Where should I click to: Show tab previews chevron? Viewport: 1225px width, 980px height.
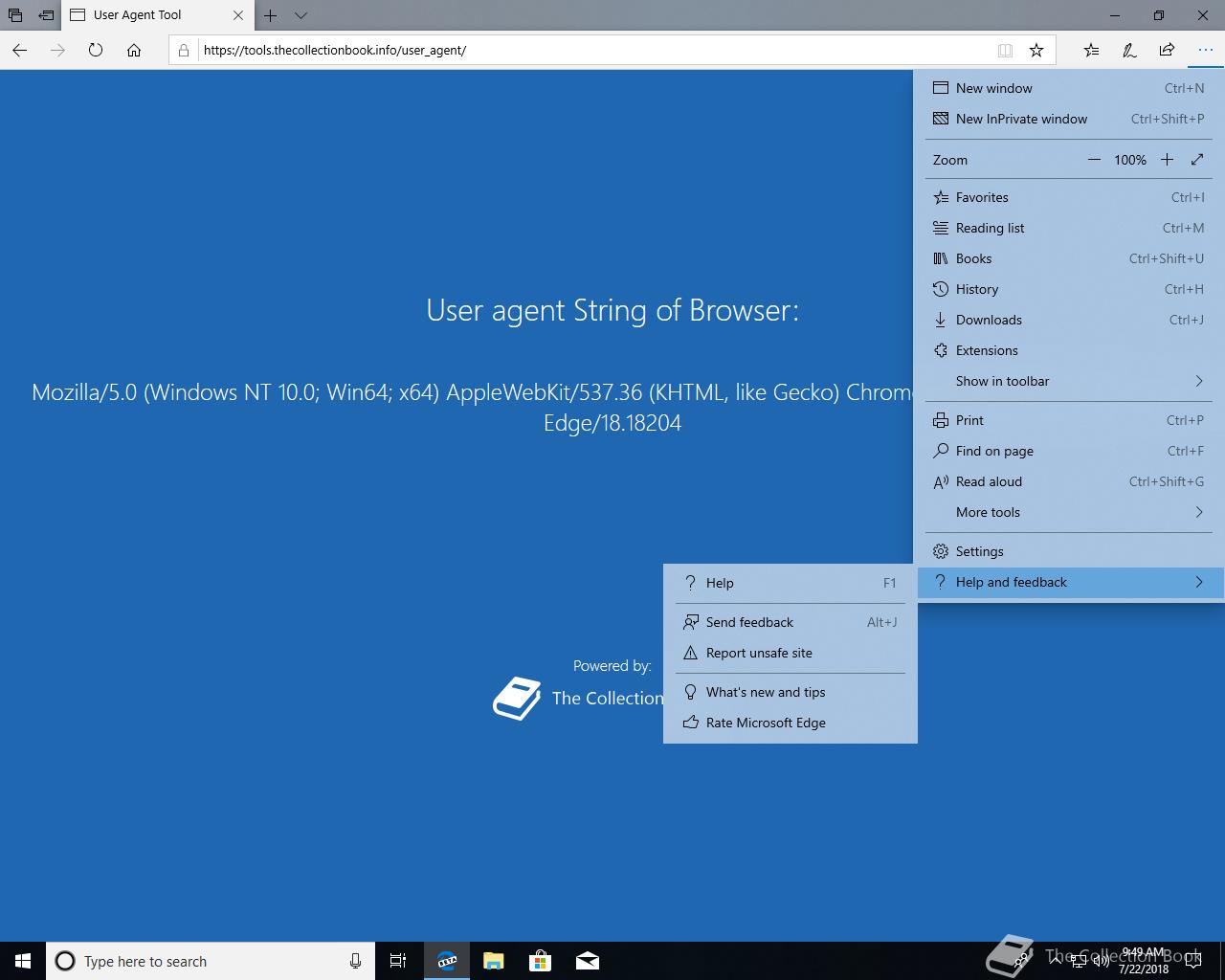tap(301, 15)
